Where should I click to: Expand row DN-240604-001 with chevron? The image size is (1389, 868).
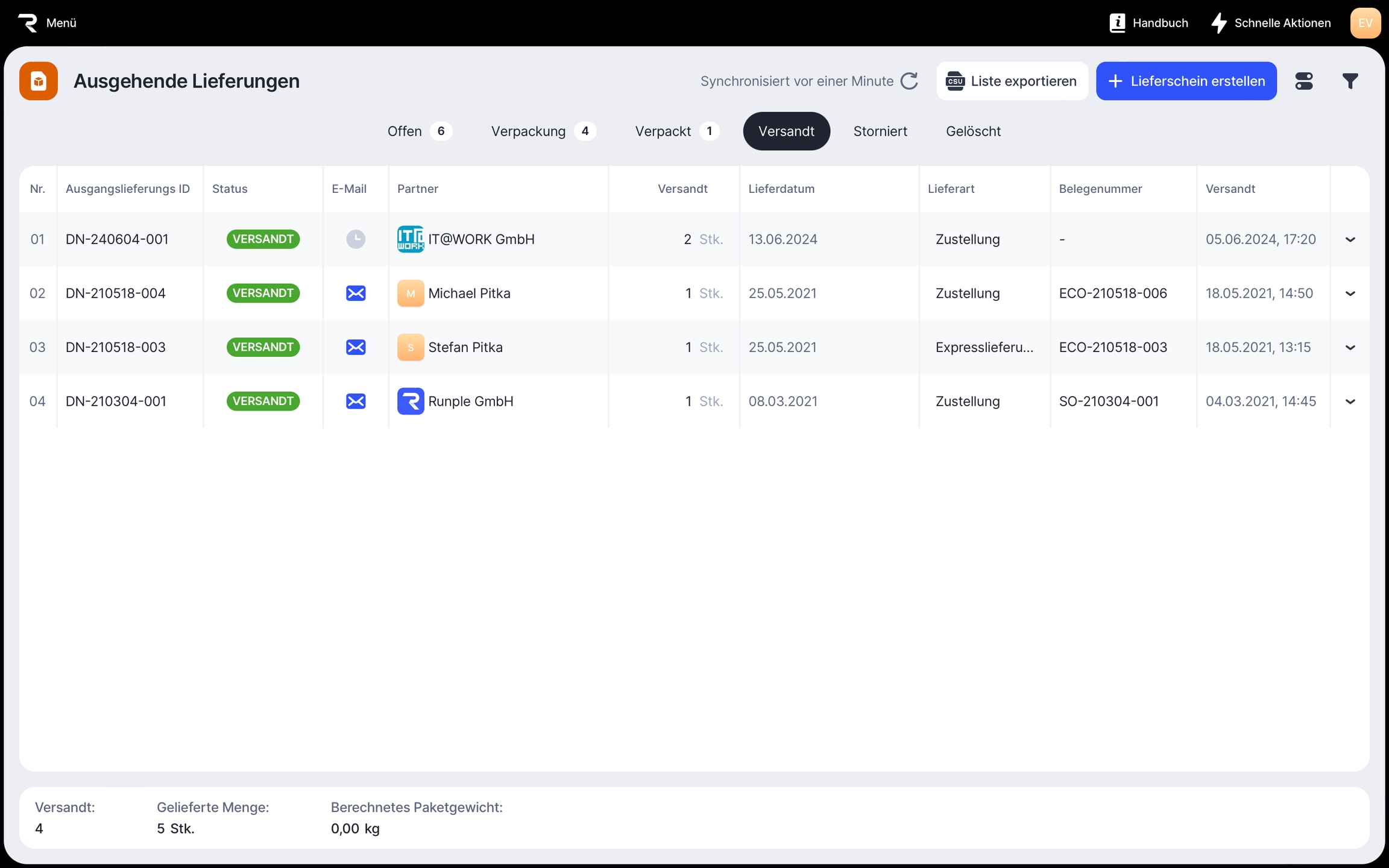point(1350,240)
